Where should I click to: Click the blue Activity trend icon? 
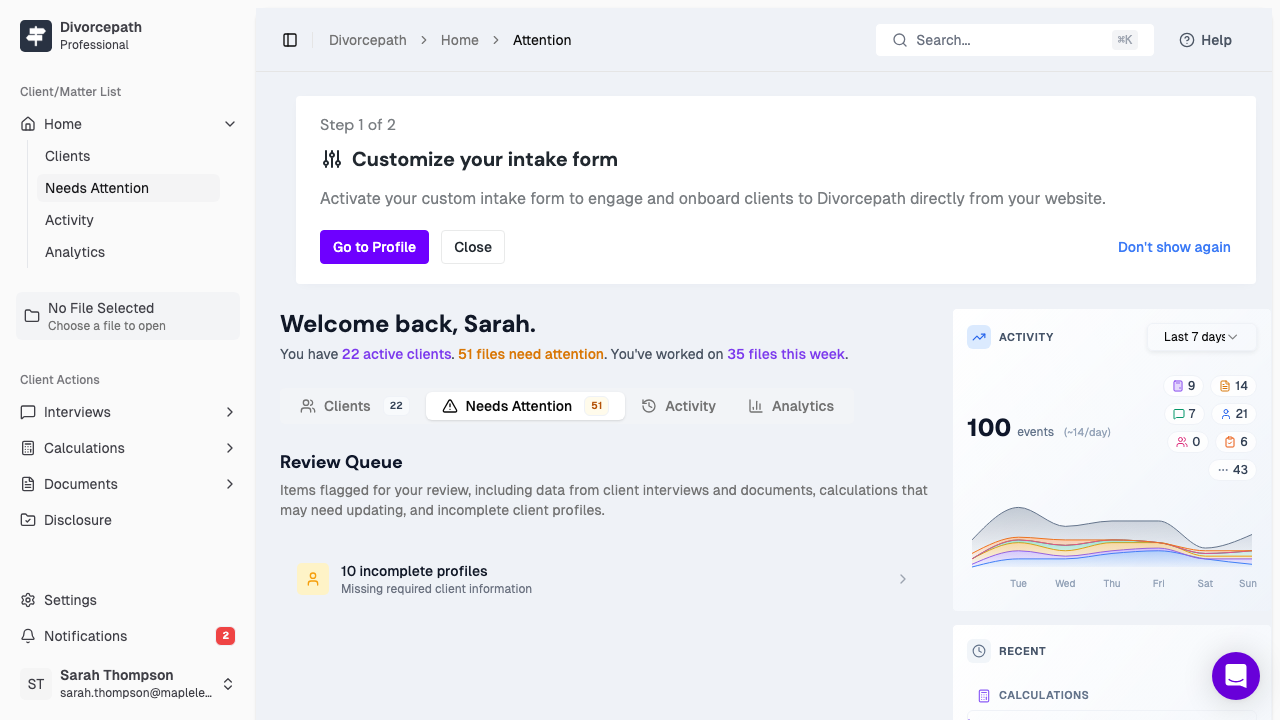(x=979, y=337)
